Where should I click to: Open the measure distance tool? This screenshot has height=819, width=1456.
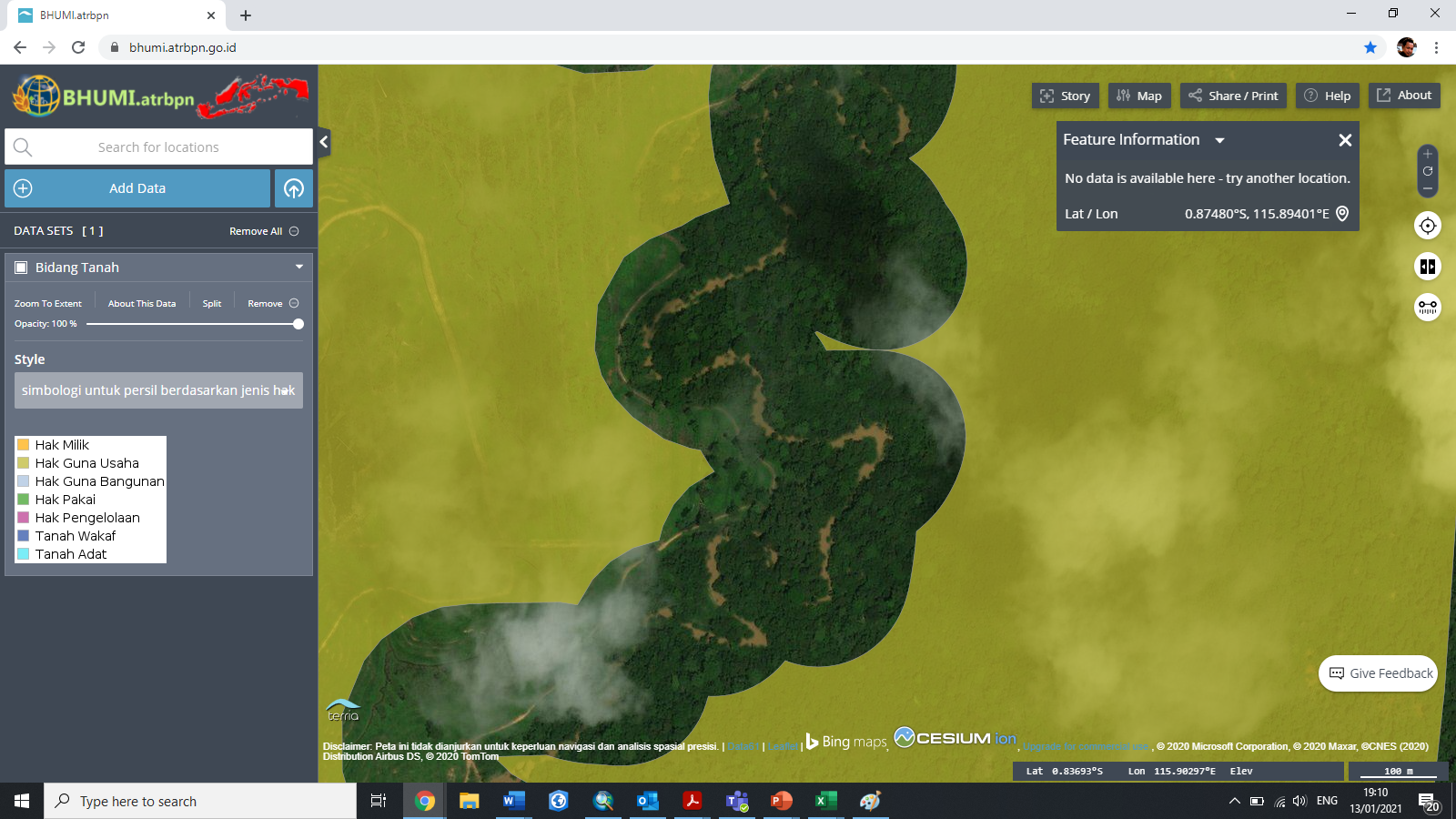1428,308
